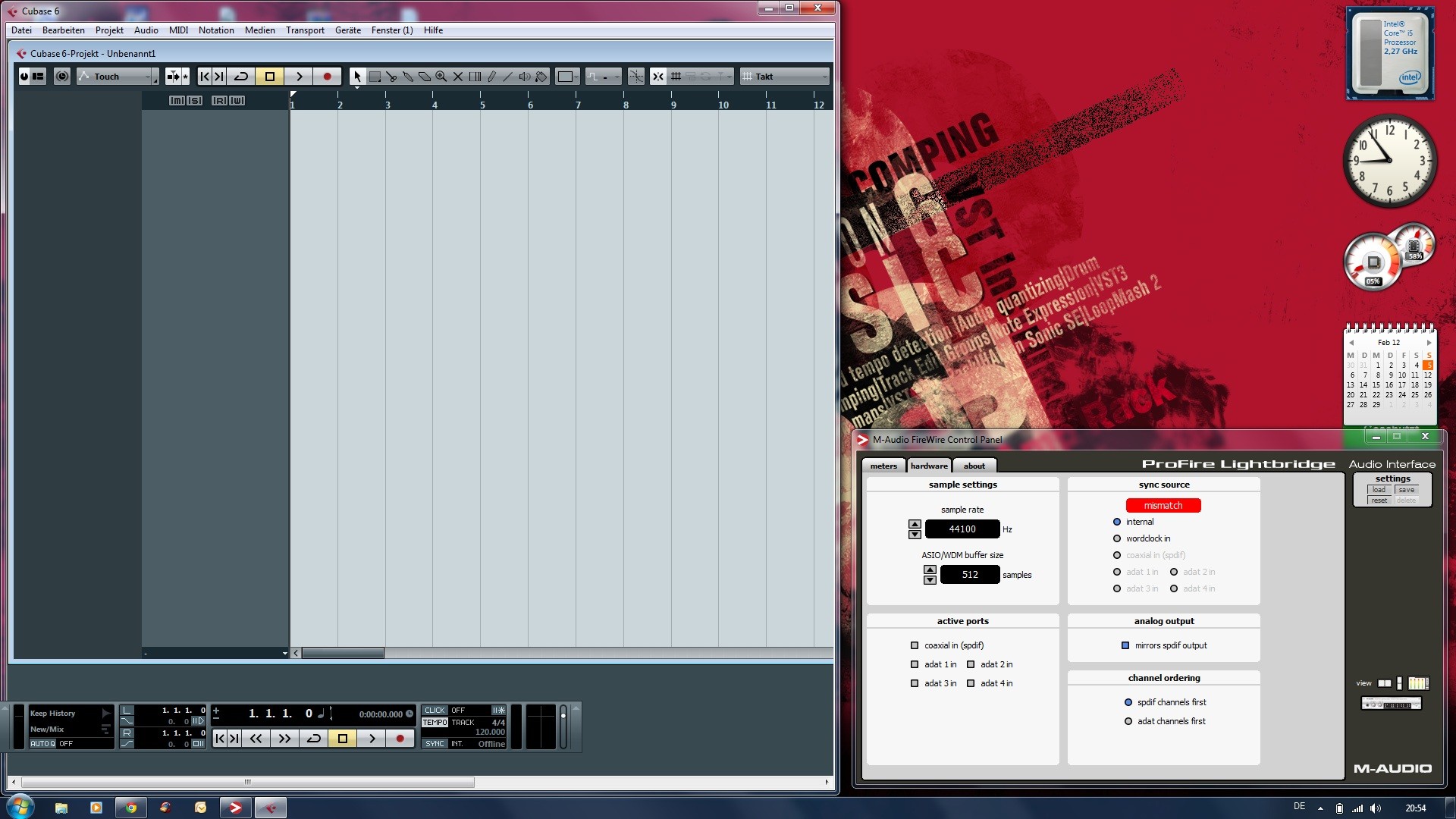Go to previous marker in project toolbar
Image resolution: width=1456 pixels, height=819 pixels.
[x=205, y=77]
